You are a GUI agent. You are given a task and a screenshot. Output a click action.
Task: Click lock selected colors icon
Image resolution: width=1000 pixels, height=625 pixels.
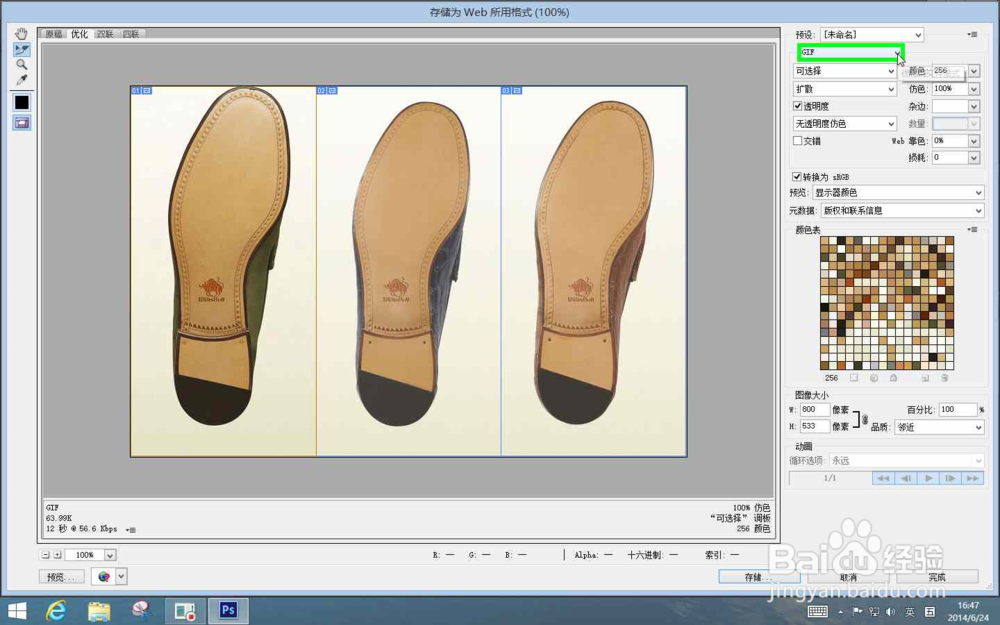pos(893,378)
